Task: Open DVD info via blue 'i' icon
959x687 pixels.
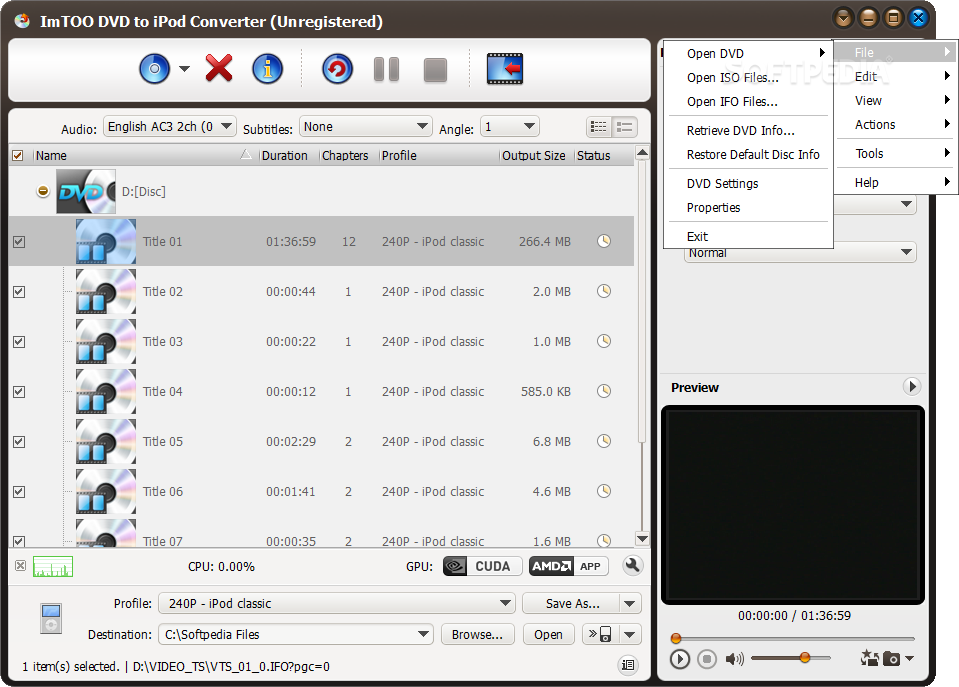Action: [x=268, y=69]
